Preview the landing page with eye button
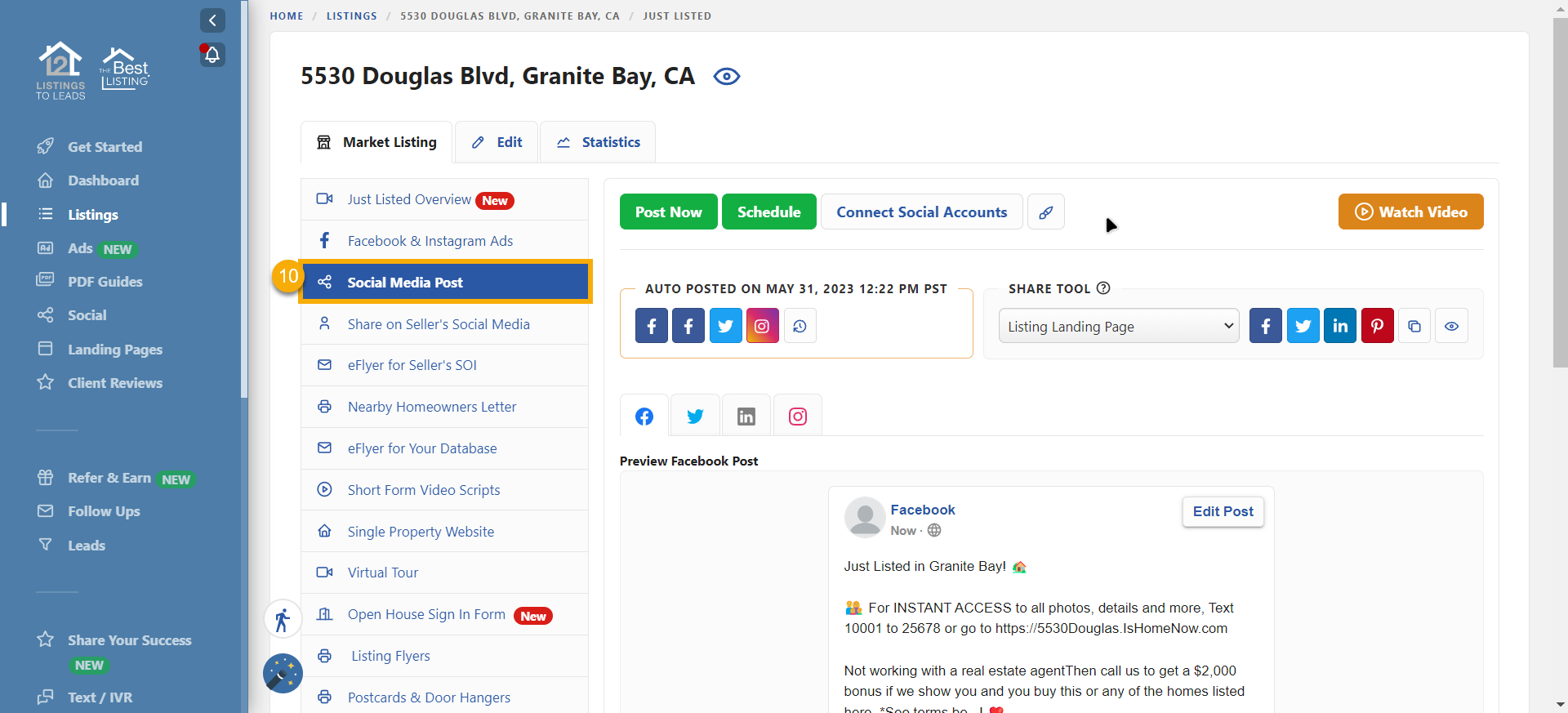1568x713 pixels. click(1451, 326)
